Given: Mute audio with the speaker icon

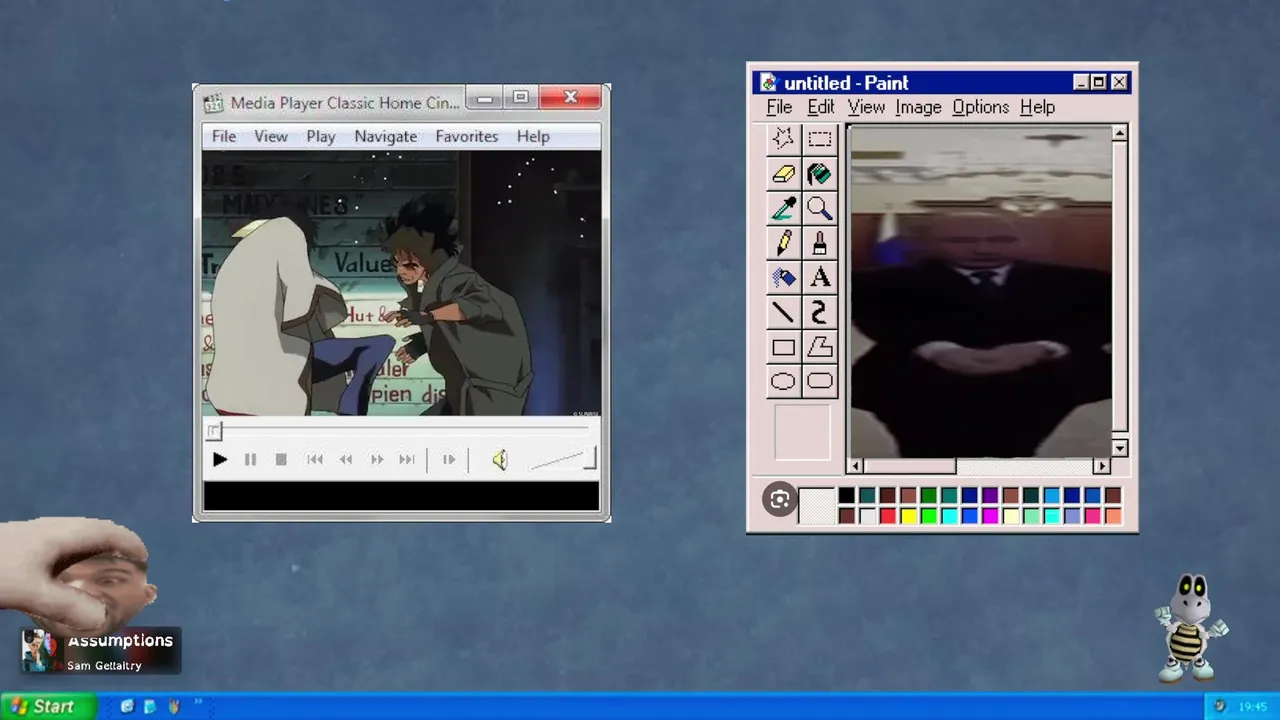Looking at the screenshot, I should 500,460.
